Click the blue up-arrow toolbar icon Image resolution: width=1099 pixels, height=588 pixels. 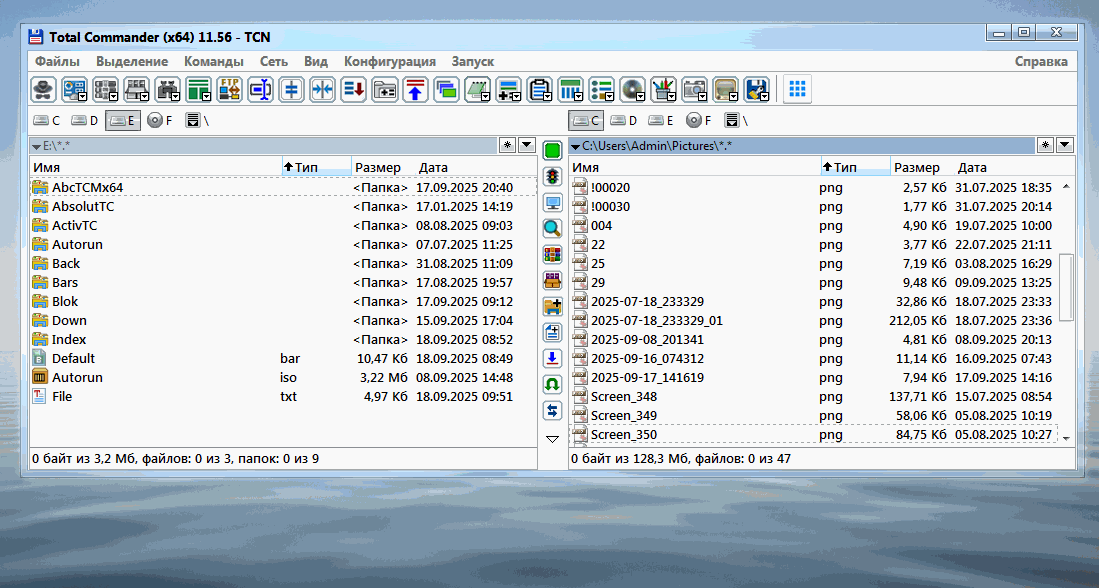click(415, 90)
